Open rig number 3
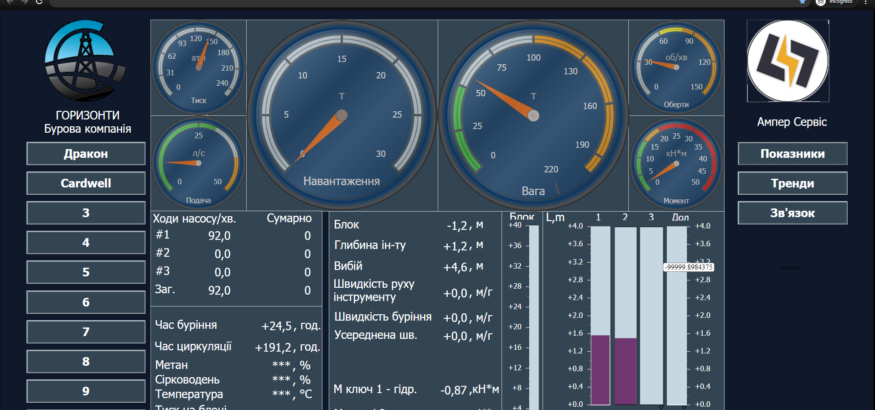 [x=86, y=213]
